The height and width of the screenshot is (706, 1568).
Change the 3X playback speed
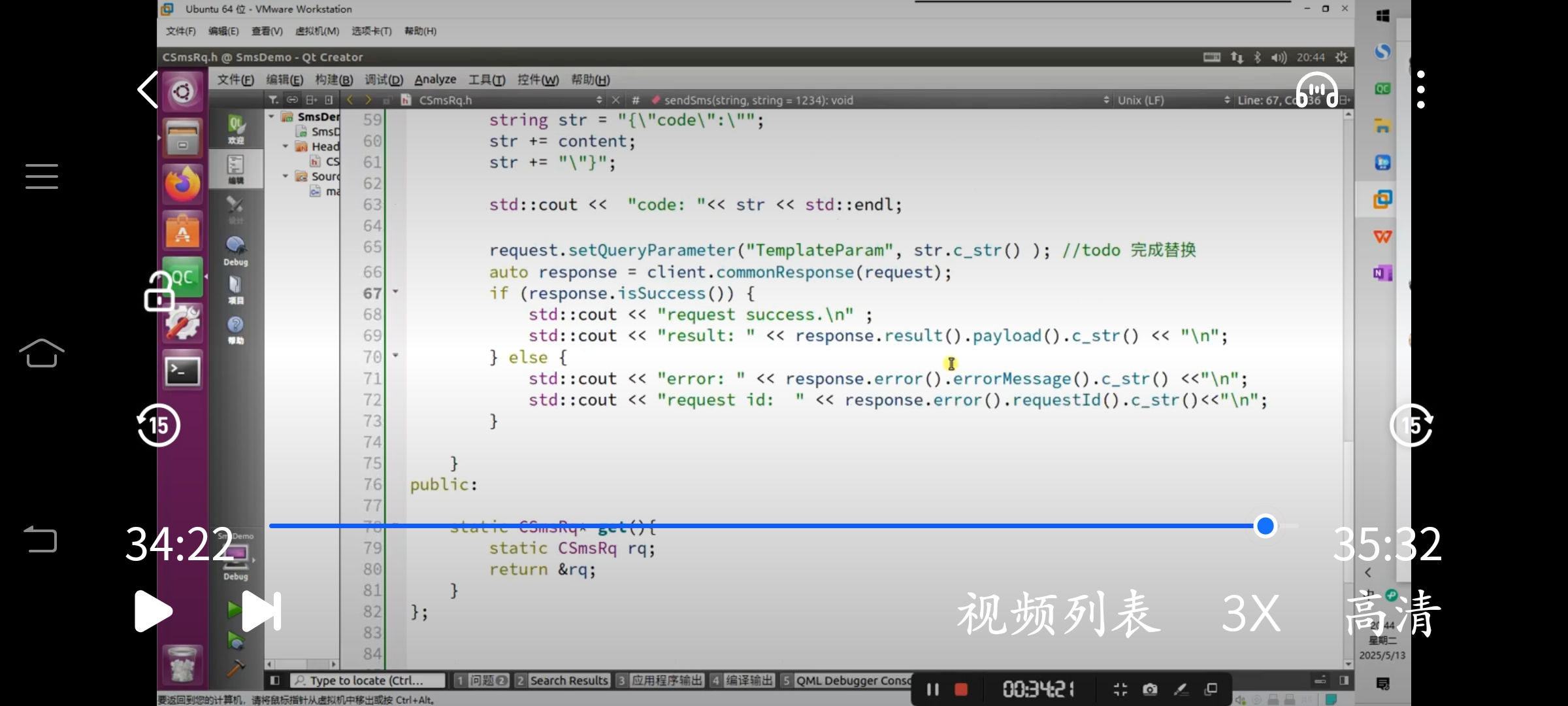1250,613
